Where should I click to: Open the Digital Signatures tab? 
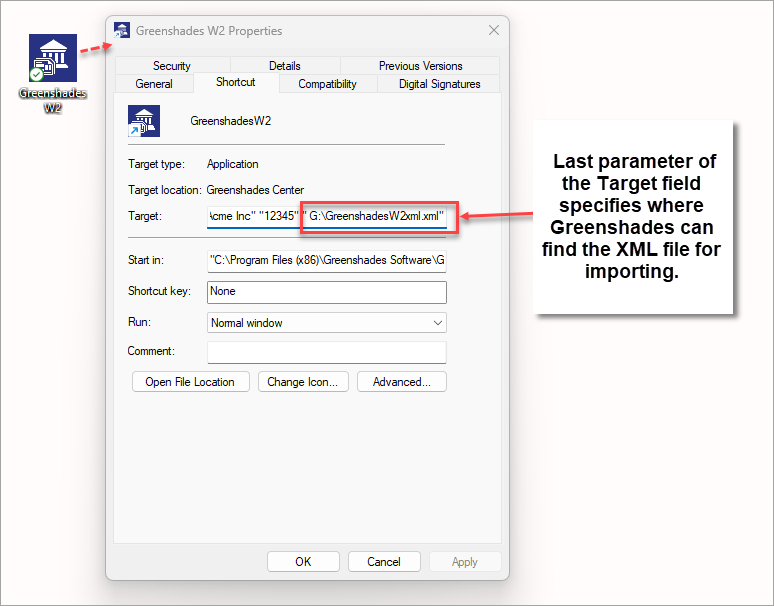tap(439, 84)
